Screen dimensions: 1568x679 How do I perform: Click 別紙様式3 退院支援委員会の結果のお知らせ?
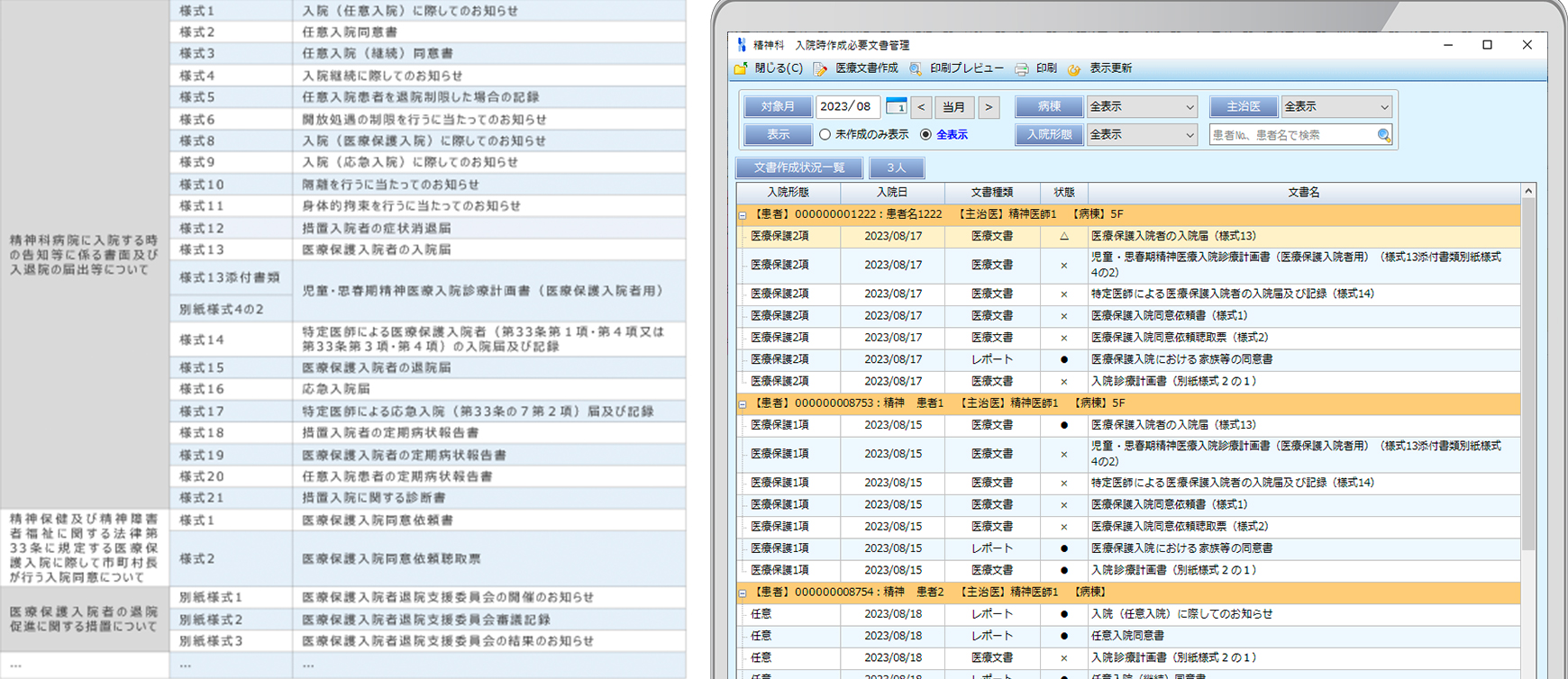click(428, 641)
